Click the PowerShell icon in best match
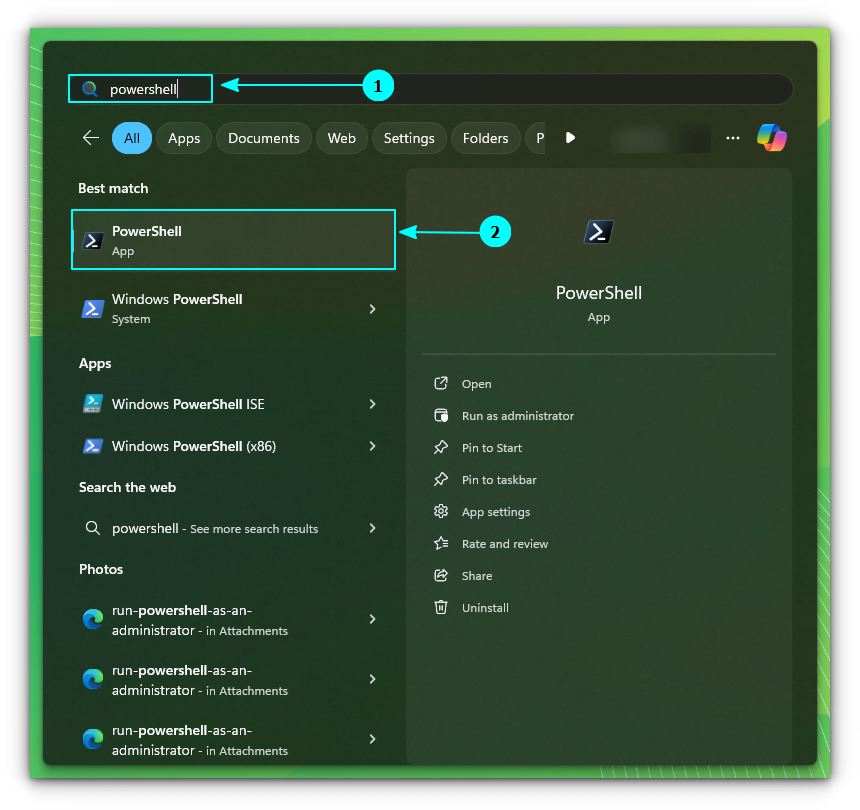The image size is (860, 810). click(93, 241)
